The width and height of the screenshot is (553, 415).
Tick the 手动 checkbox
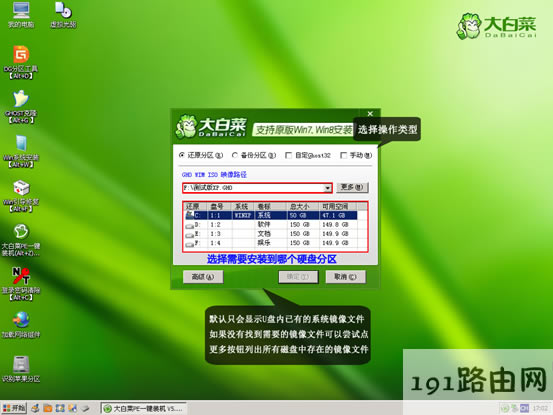click(x=343, y=155)
